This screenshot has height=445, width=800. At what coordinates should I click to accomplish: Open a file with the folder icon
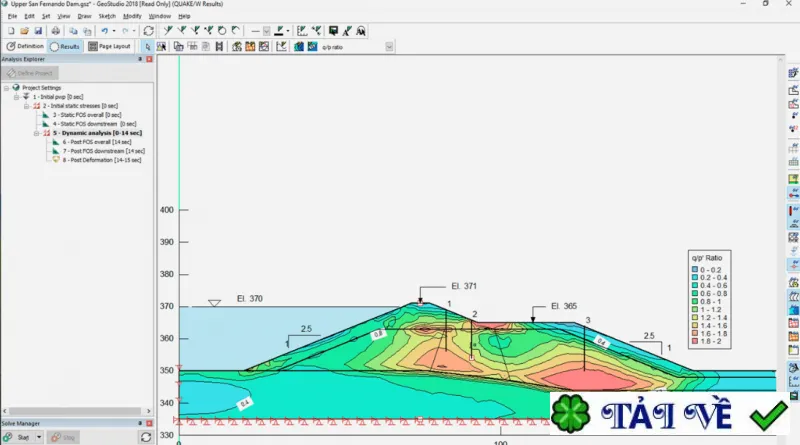click(24, 31)
